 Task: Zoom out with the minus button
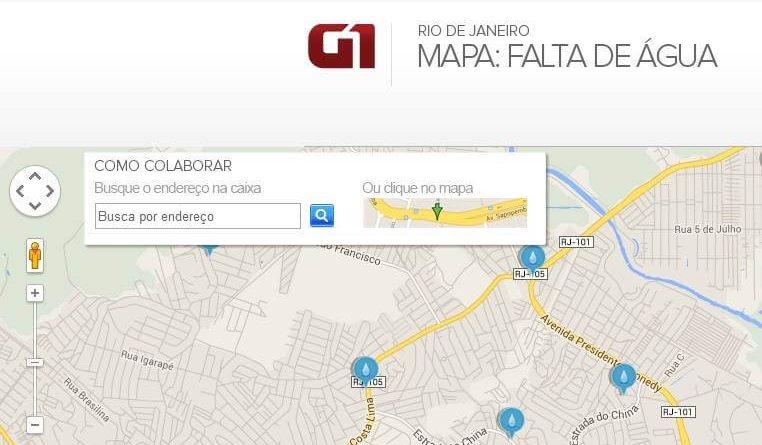35,425
